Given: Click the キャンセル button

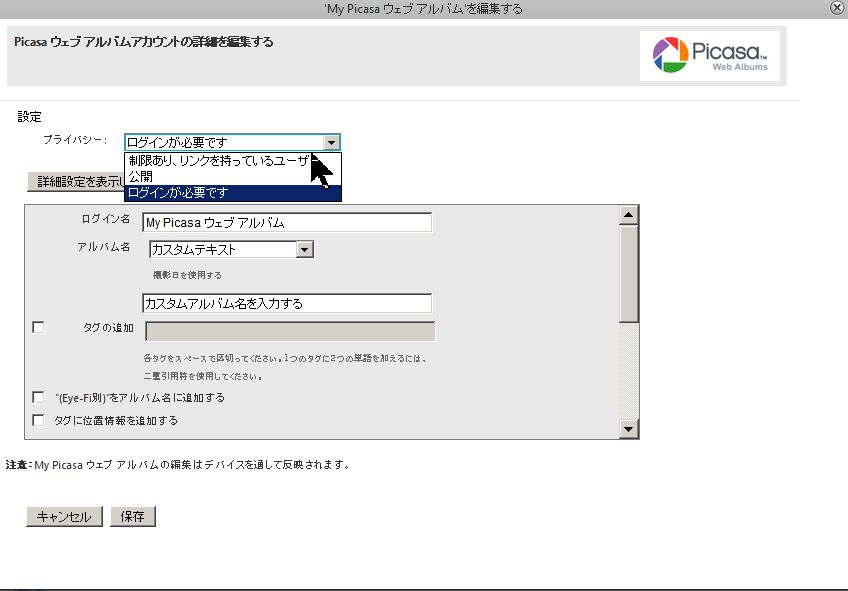Looking at the screenshot, I should [64, 516].
